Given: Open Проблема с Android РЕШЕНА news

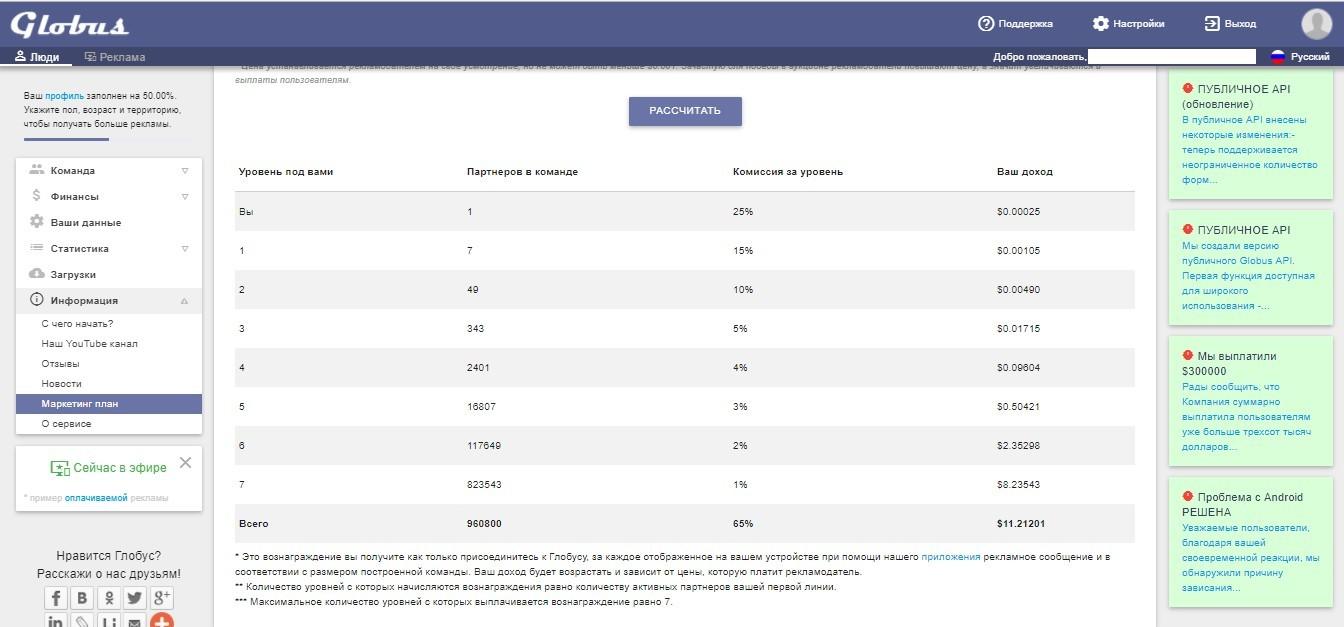Looking at the screenshot, I should (1253, 542).
